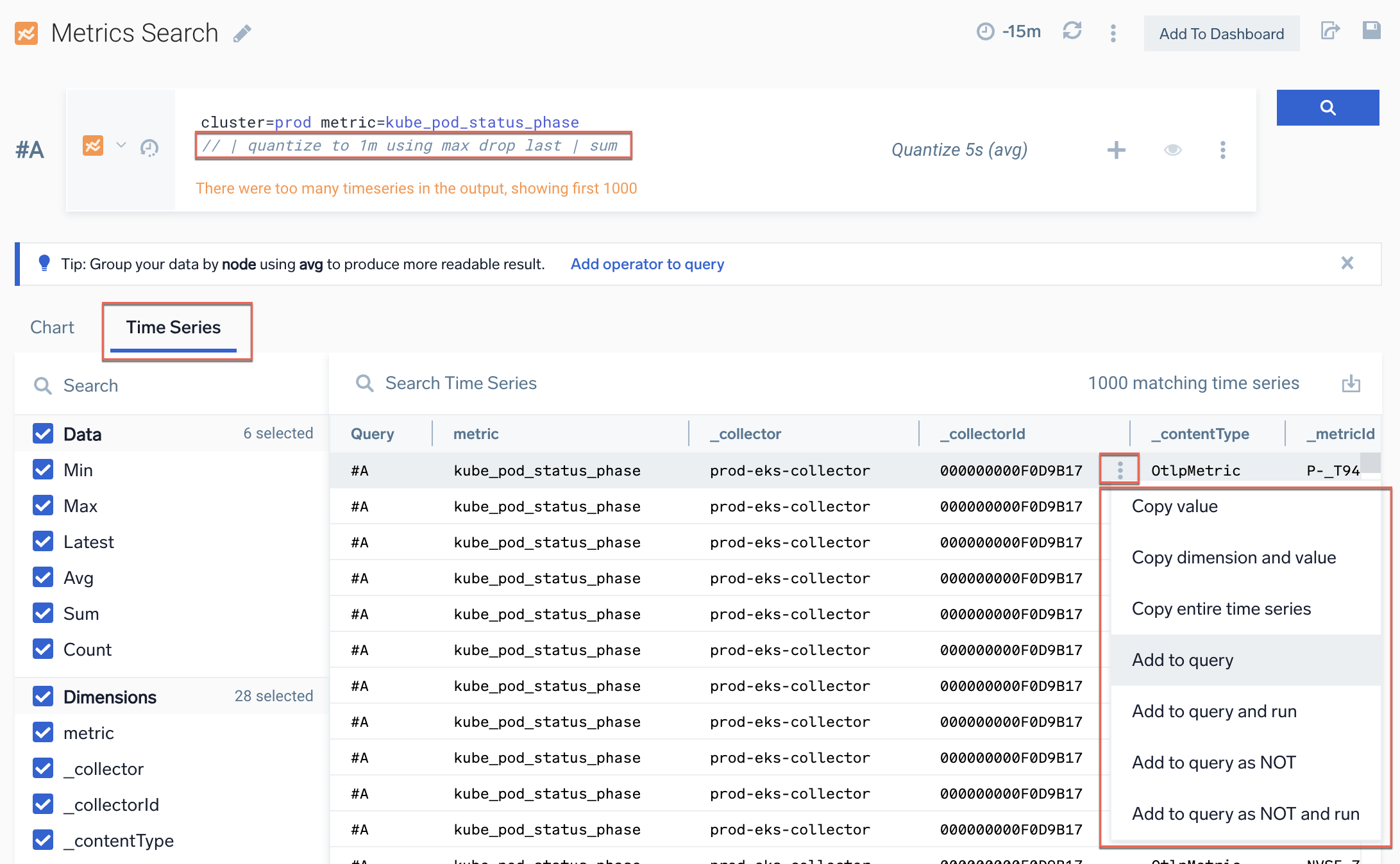Image resolution: width=1400 pixels, height=864 pixels.
Task: Uncheck the Min data checkbox
Action: coord(42,469)
